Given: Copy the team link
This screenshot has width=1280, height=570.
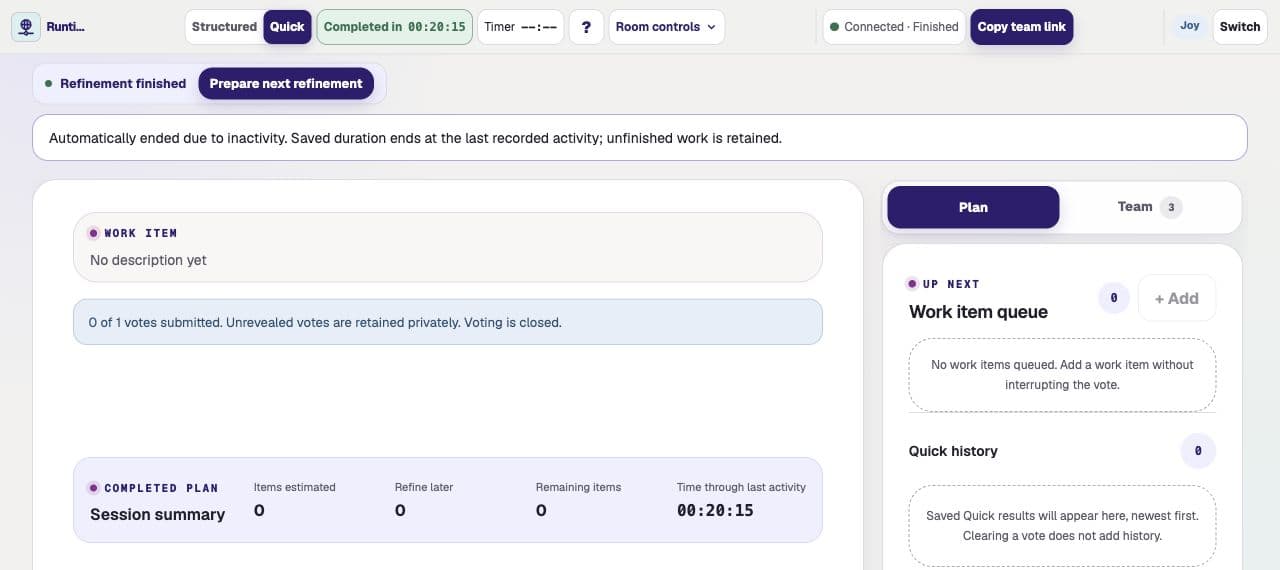Looking at the screenshot, I should pos(1021,27).
